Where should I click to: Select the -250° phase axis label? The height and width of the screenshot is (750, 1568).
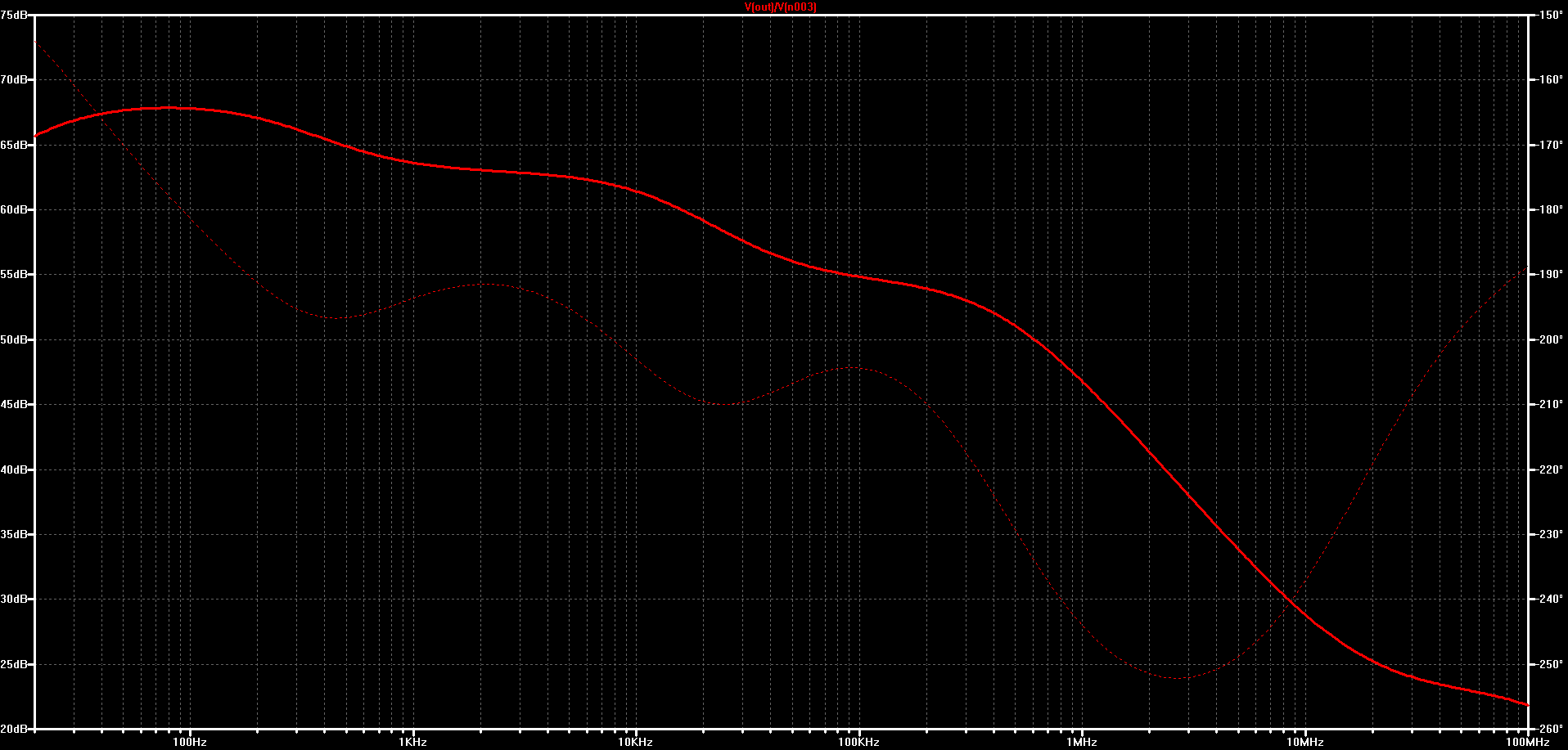(x=1550, y=664)
